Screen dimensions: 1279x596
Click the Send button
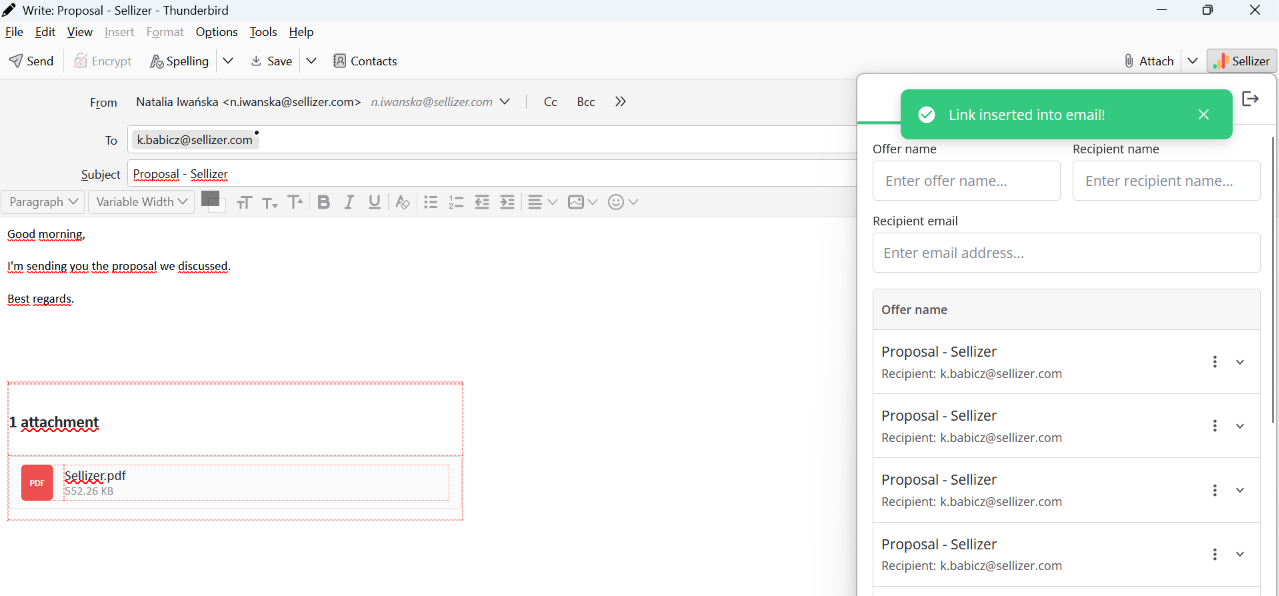click(31, 61)
